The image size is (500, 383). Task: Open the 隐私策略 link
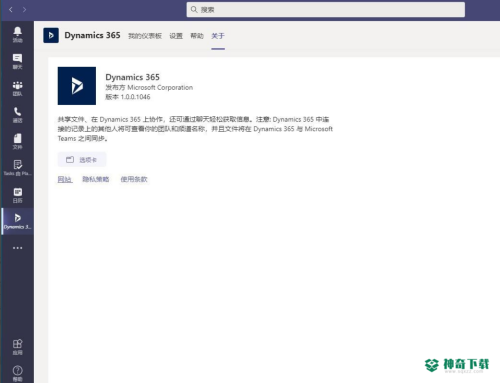(96, 179)
